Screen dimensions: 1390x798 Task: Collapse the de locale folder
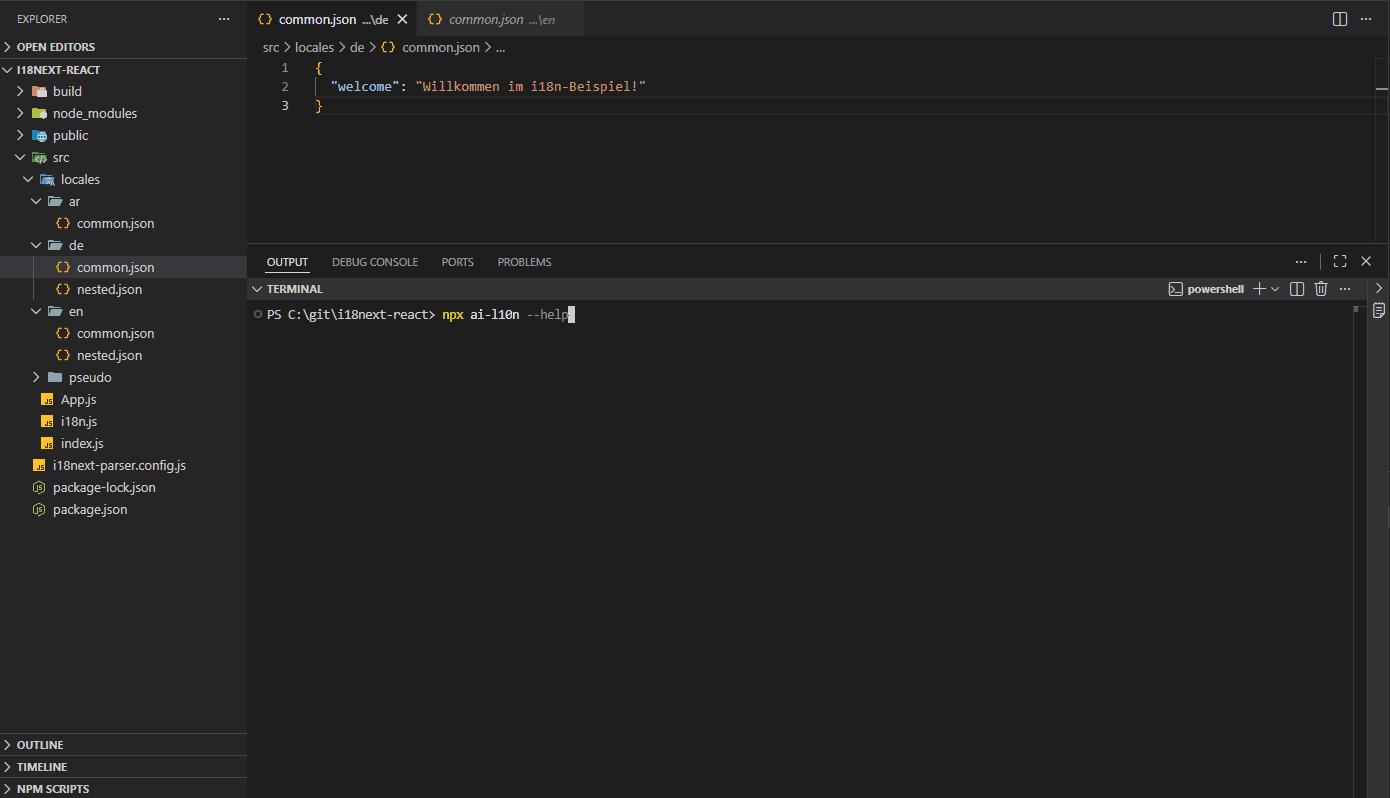(123, 245)
